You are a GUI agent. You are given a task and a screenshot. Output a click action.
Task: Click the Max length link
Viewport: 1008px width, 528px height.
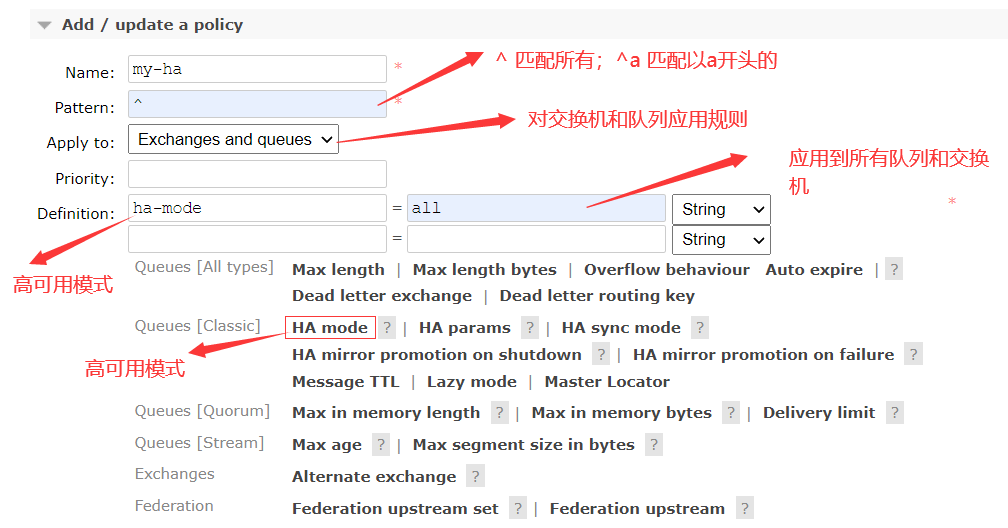click(338, 270)
